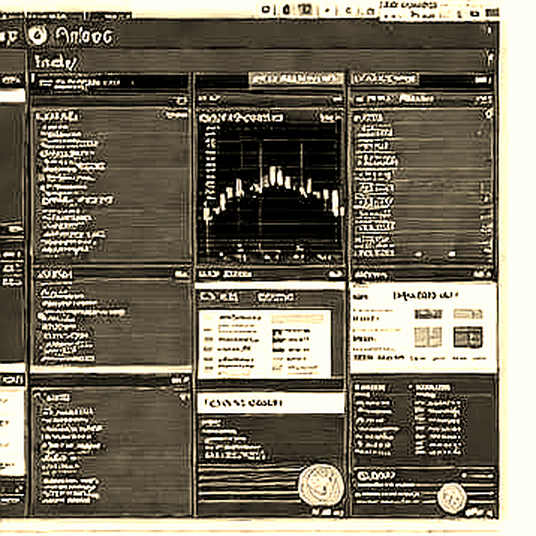Select the tab above the right list panel
This screenshot has height=536, width=536.
coord(385,79)
